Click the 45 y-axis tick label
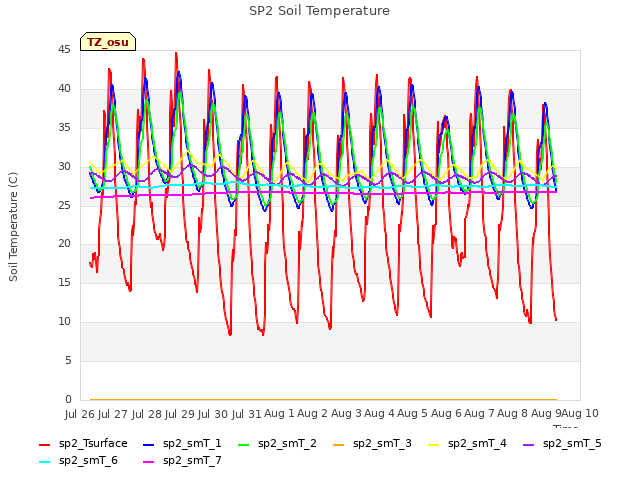This screenshot has height=480, width=640. 64,50
